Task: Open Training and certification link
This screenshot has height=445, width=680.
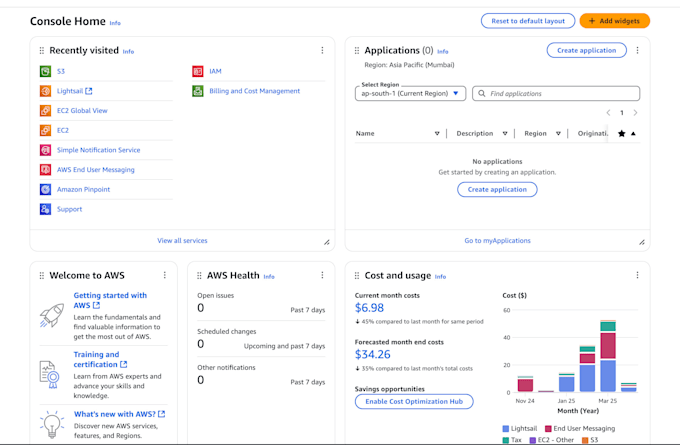Action: (100, 360)
